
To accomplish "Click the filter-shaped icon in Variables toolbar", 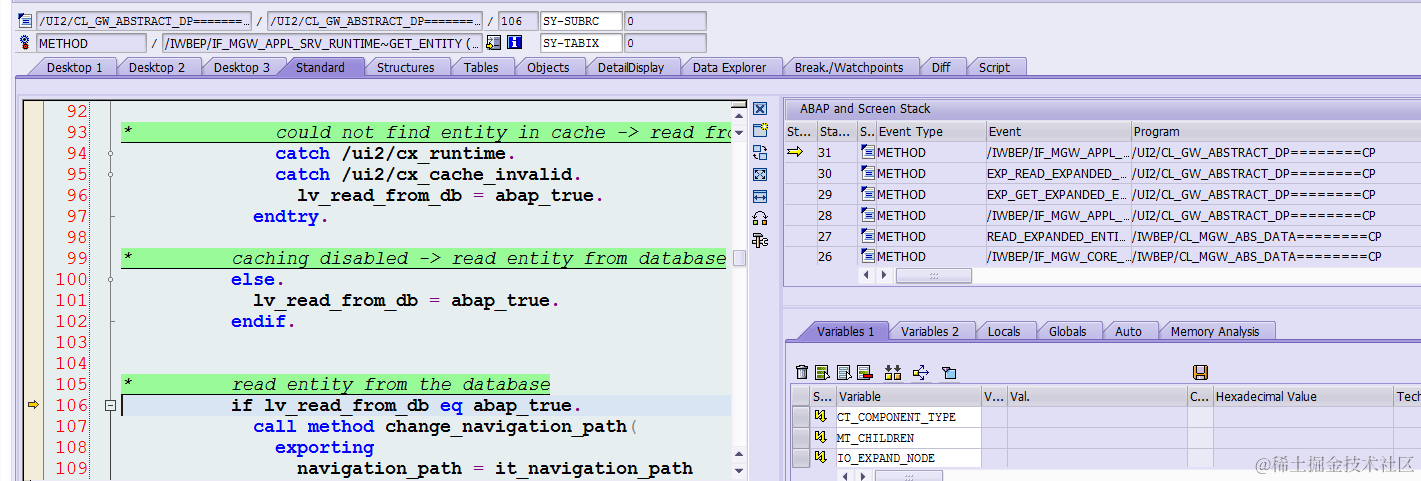I will 950,372.
